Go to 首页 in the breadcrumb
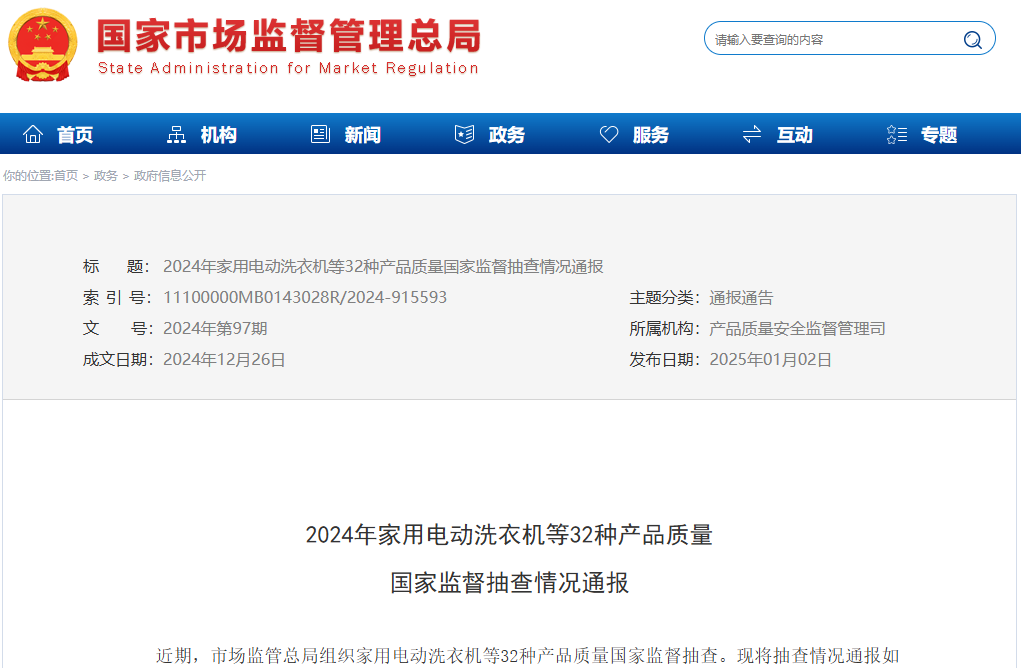The image size is (1021, 668). (x=65, y=176)
